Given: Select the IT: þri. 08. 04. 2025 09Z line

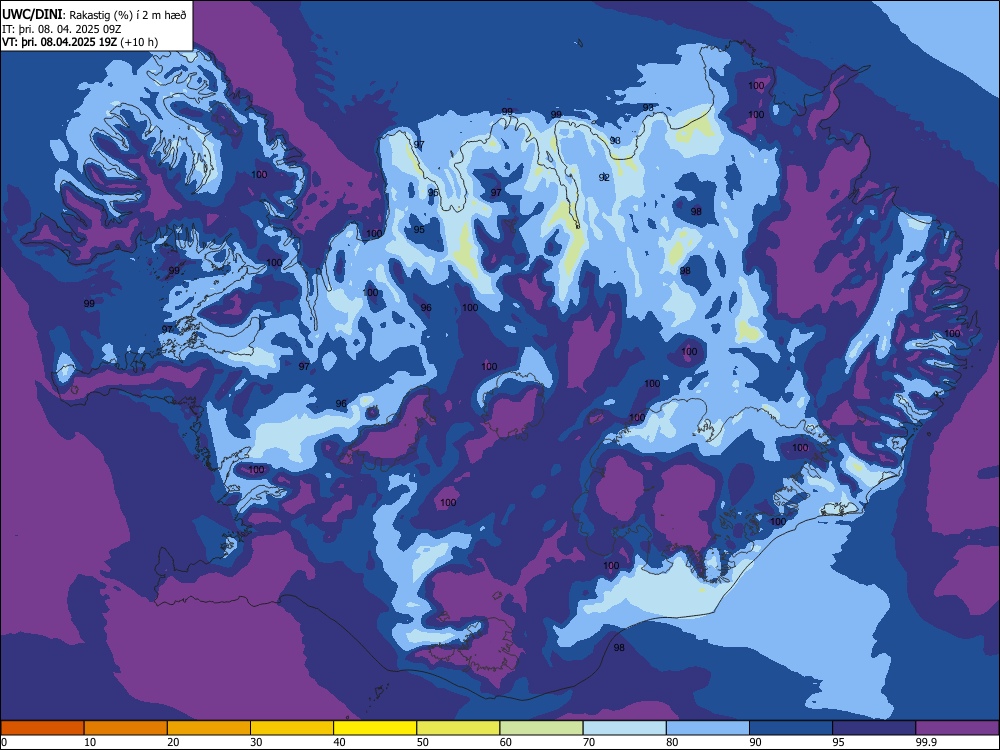Looking at the screenshot, I should (62, 29).
